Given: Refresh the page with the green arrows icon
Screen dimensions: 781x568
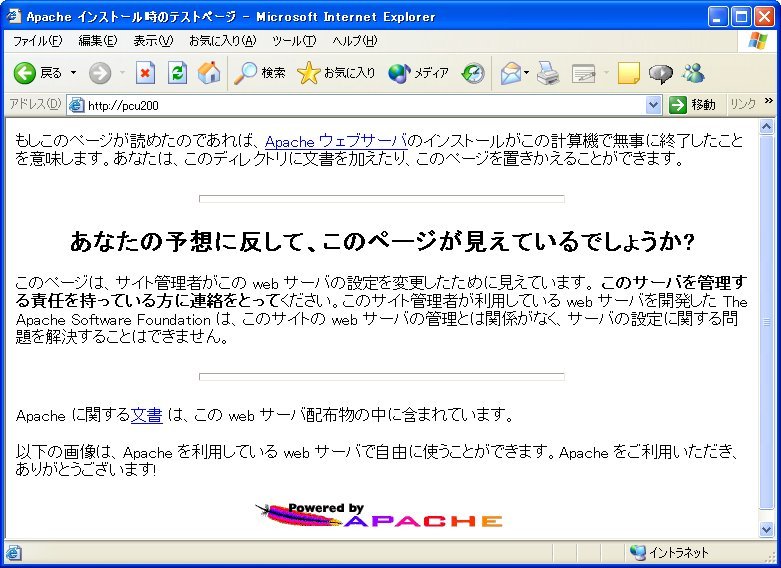Looking at the screenshot, I should point(177,74).
